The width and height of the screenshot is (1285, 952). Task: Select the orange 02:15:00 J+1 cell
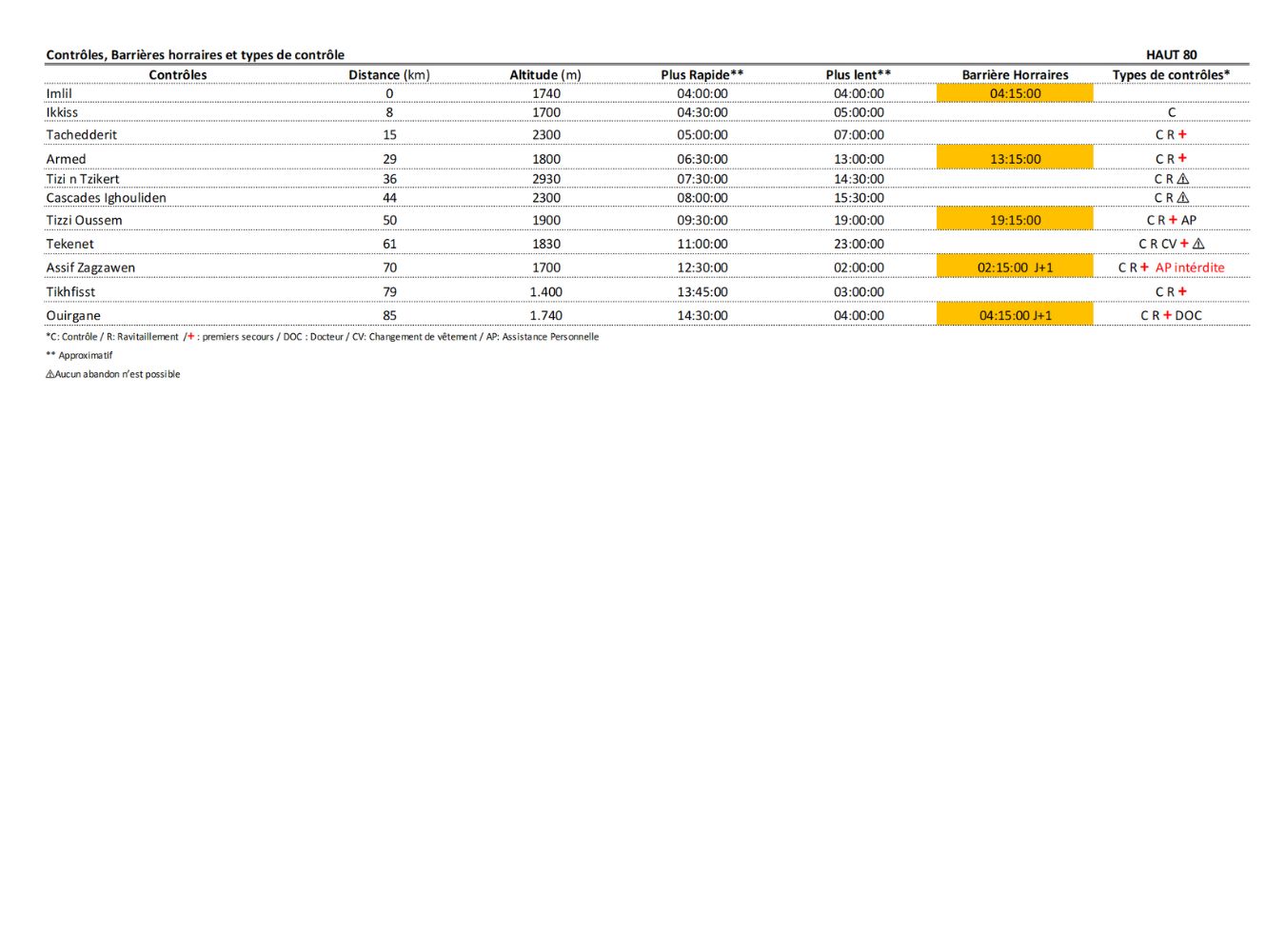click(1015, 268)
